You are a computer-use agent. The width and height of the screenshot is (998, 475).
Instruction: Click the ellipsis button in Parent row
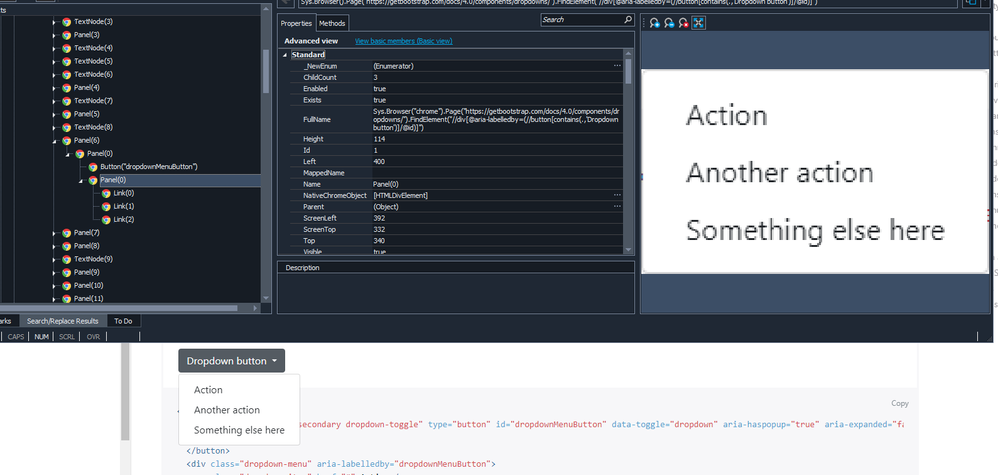(617, 206)
